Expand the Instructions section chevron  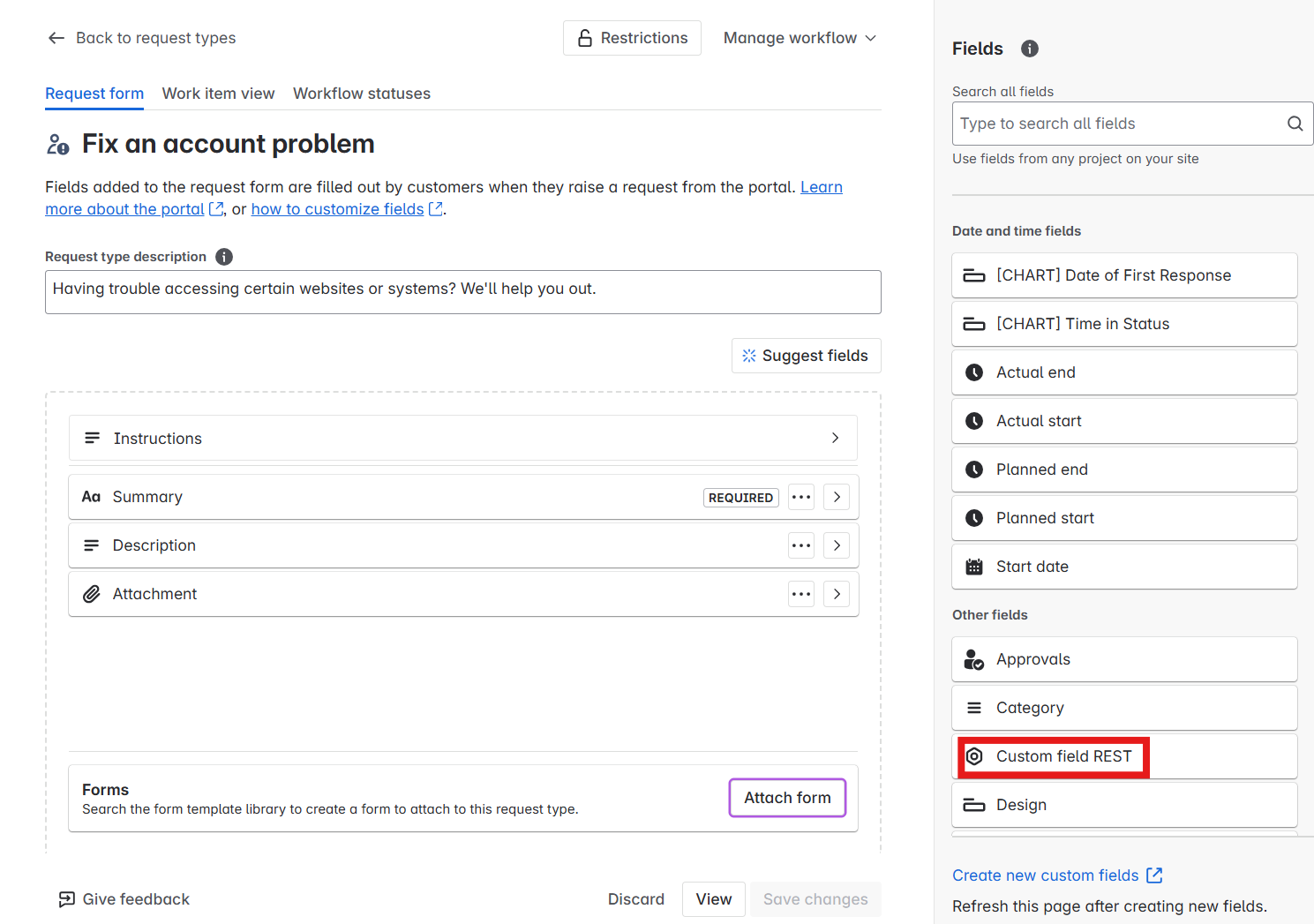(x=835, y=438)
